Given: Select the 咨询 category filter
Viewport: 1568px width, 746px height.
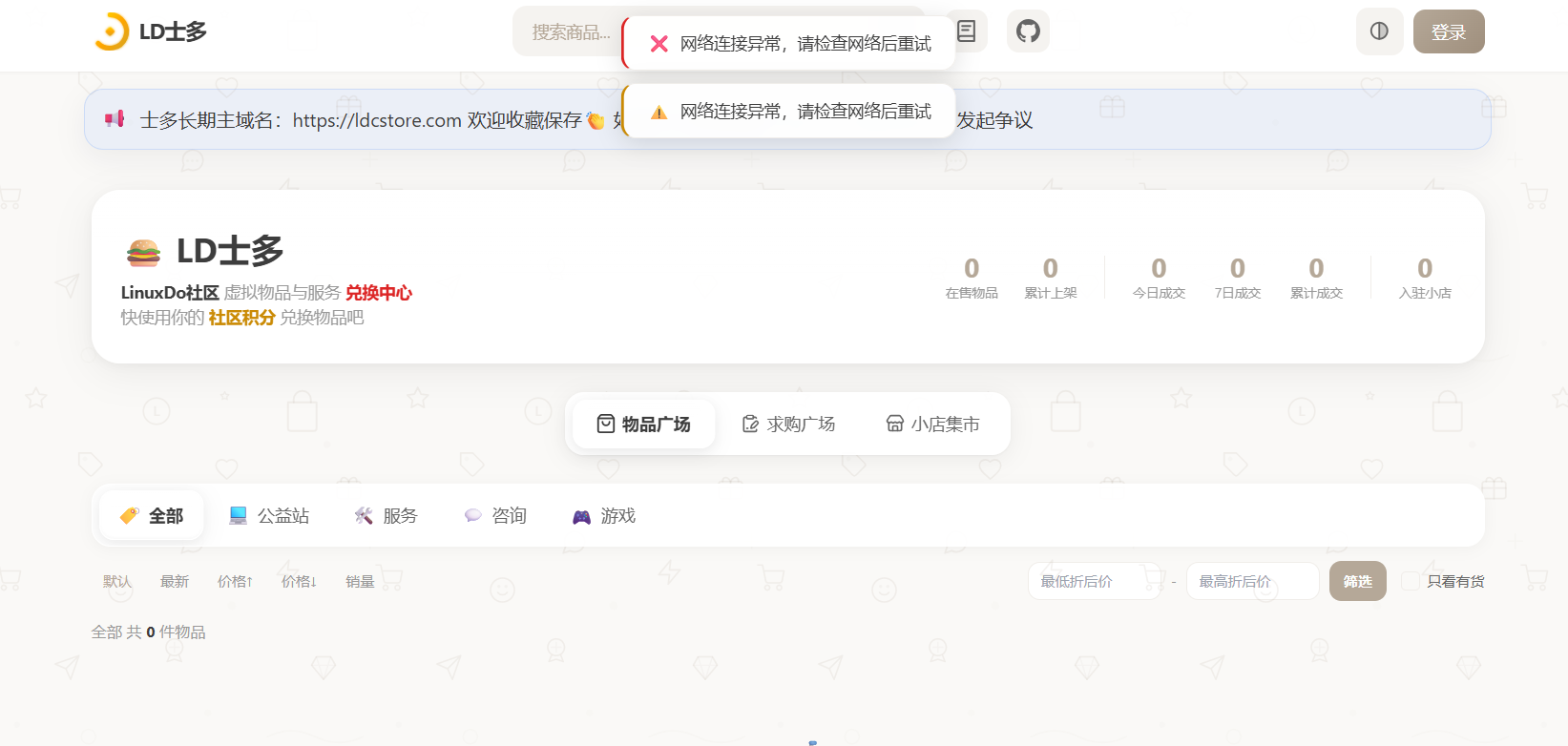Looking at the screenshot, I should (495, 515).
